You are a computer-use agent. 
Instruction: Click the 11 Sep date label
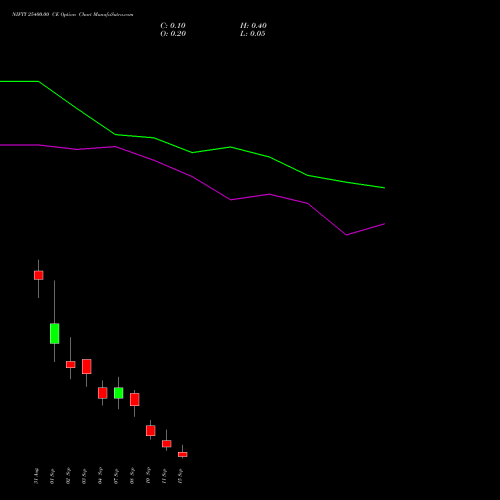tap(164, 476)
